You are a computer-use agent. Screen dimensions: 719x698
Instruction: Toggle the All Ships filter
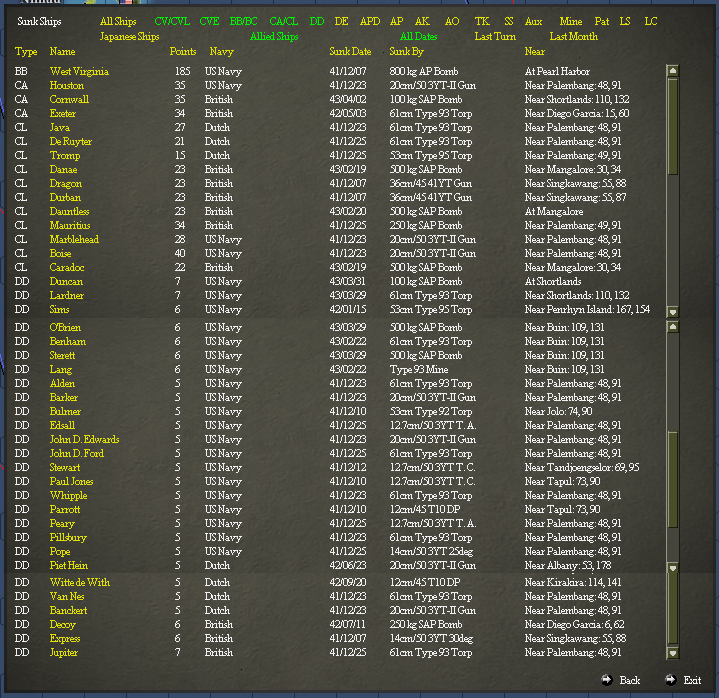[x=118, y=22]
